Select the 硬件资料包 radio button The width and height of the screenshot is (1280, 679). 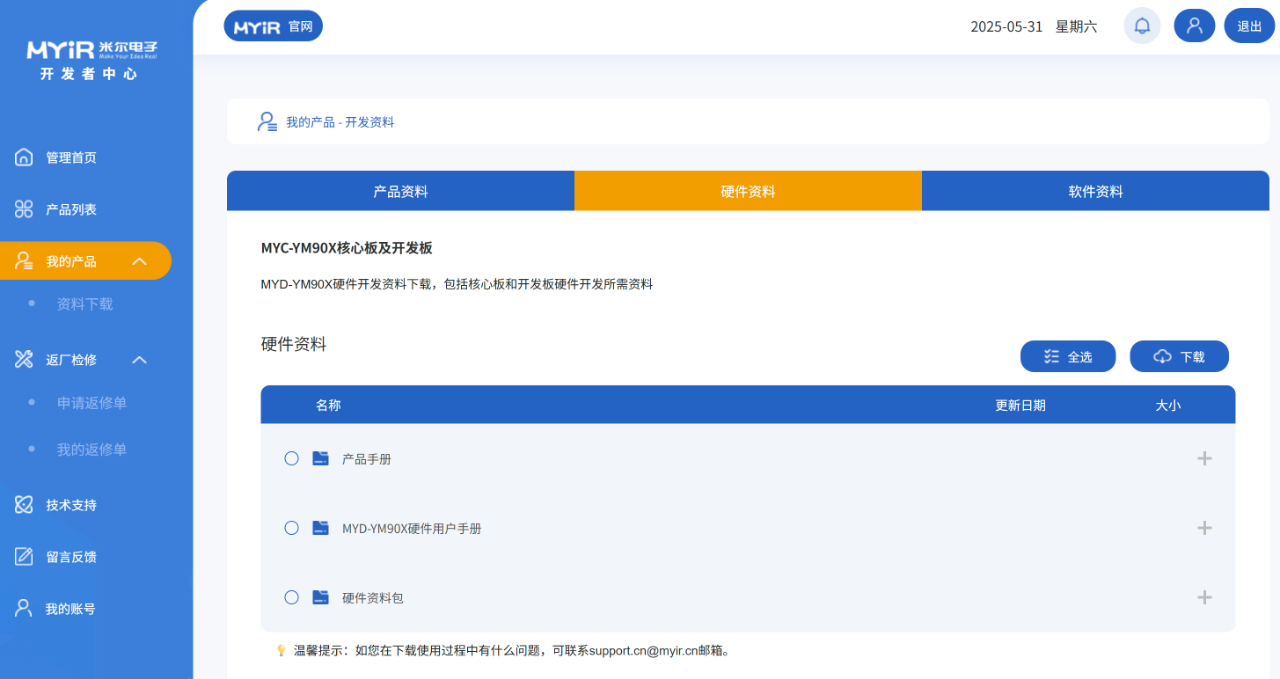[291, 597]
